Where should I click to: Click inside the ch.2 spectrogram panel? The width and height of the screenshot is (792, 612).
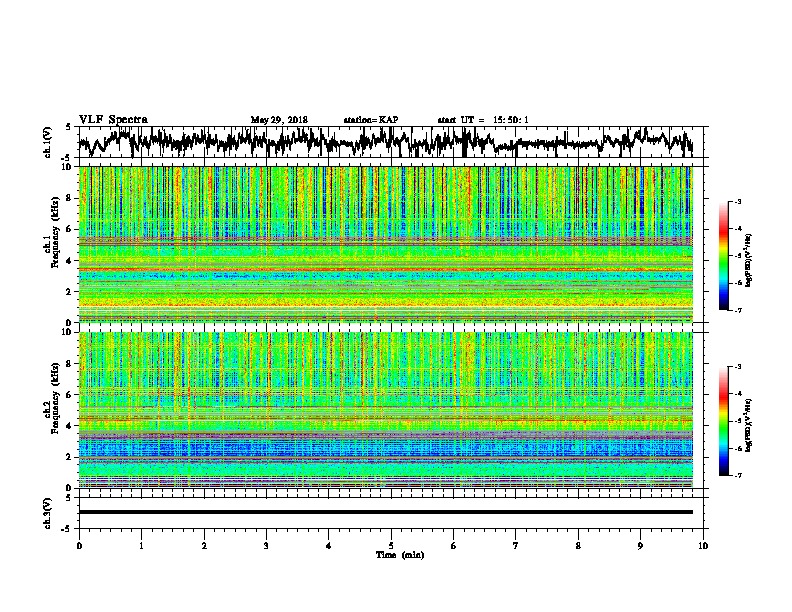coord(386,410)
